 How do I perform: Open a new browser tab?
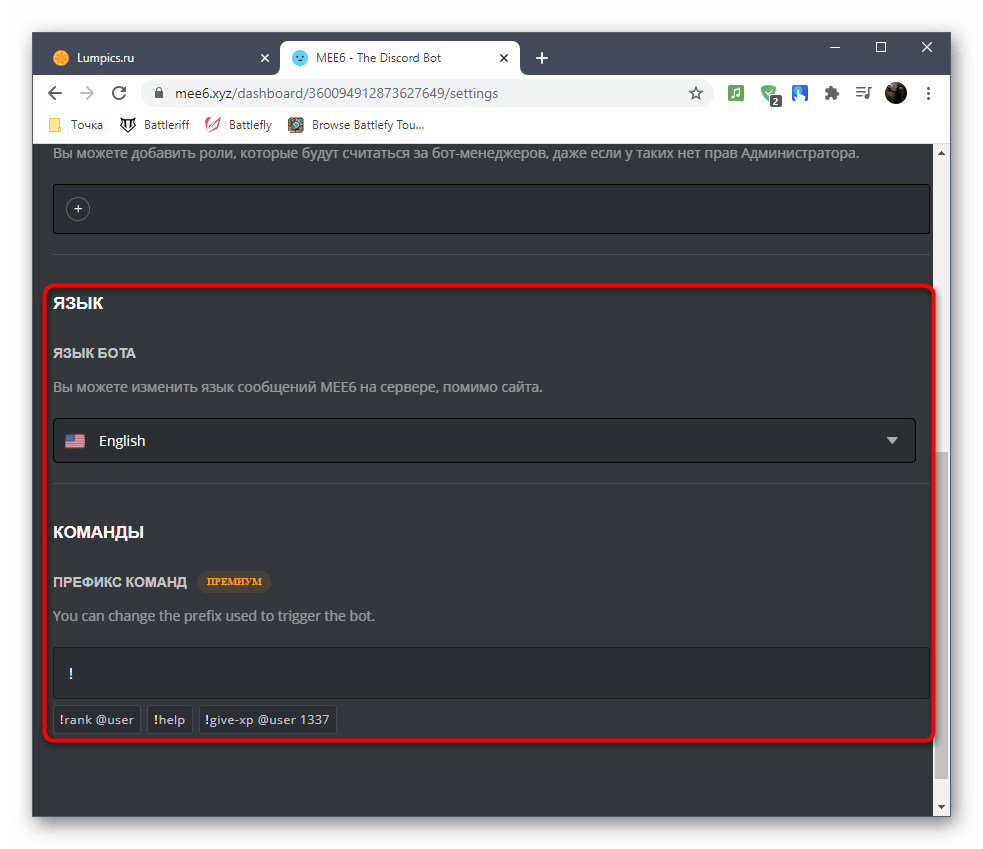coord(542,58)
